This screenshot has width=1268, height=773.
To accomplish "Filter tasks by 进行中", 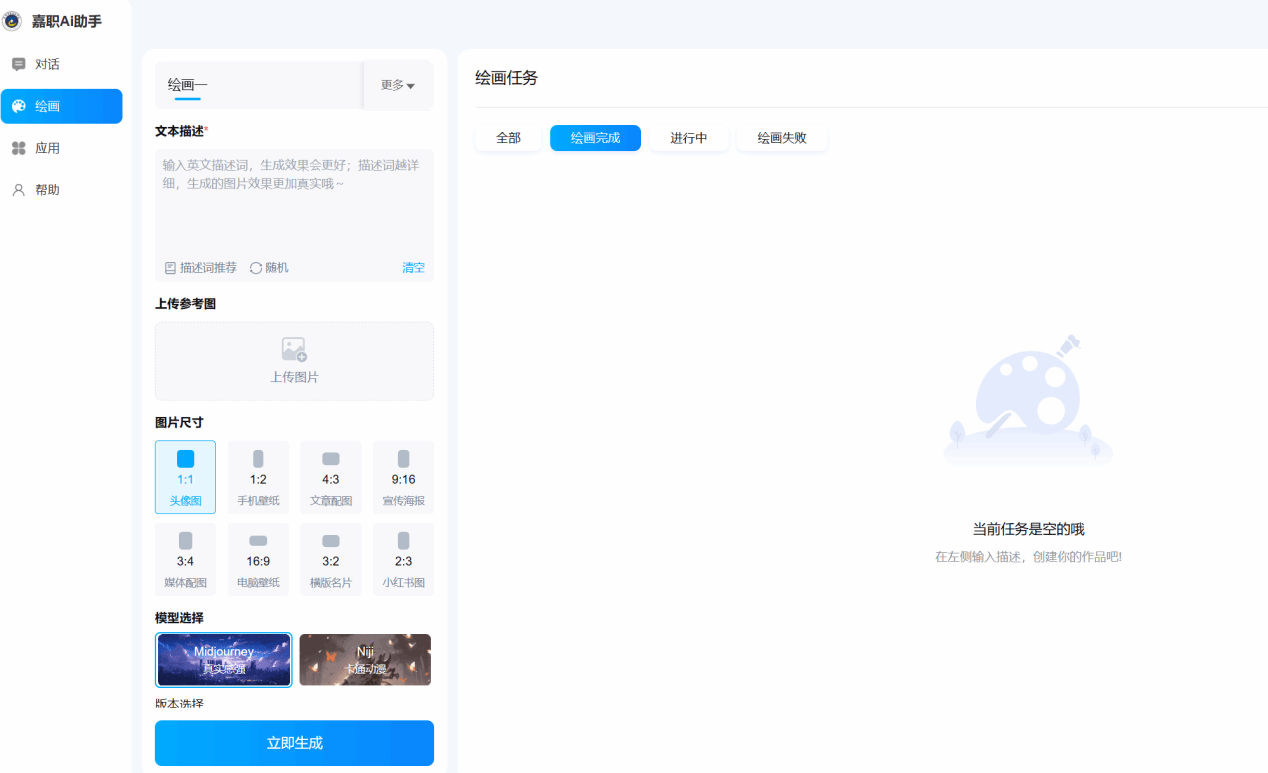I will point(688,138).
